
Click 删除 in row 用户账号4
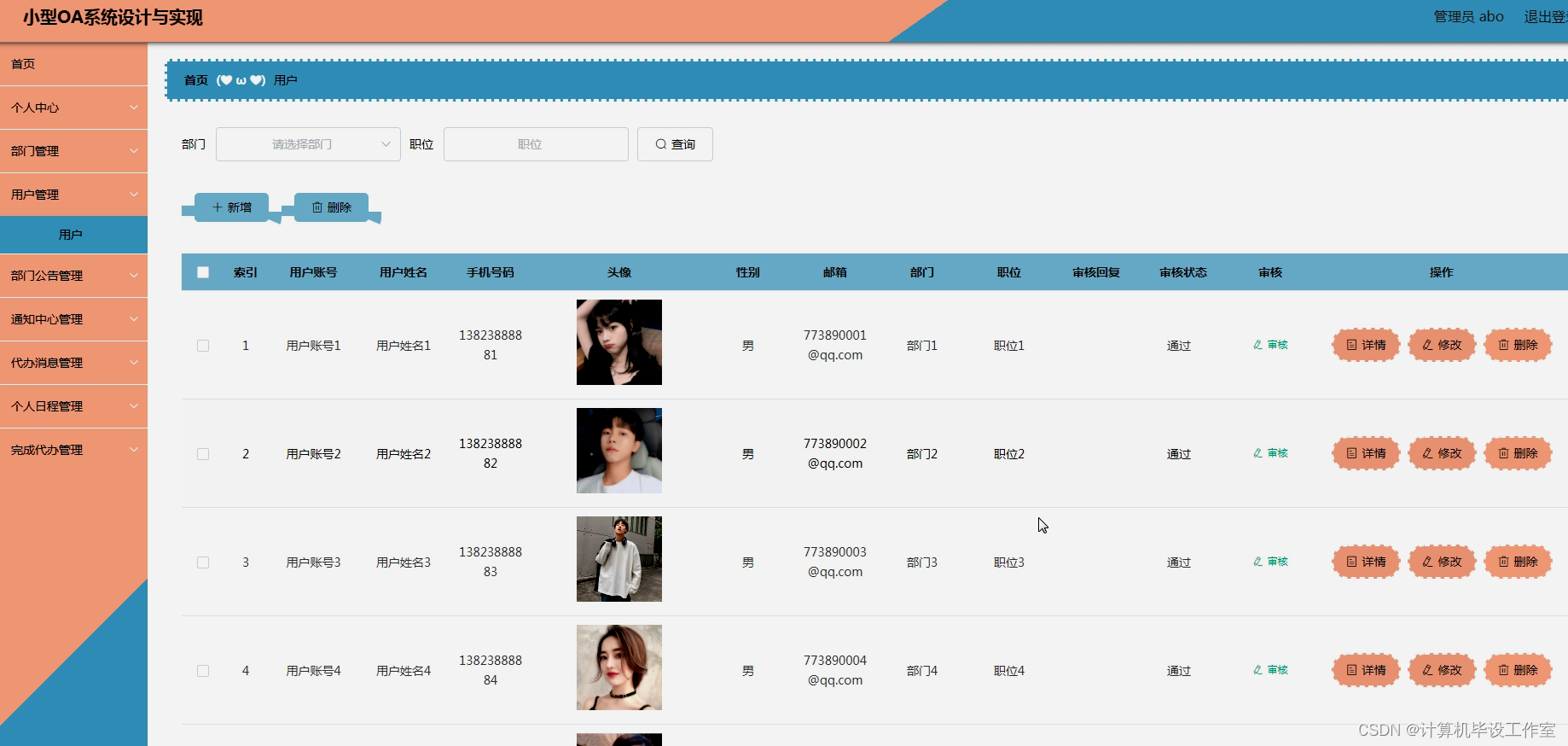point(1518,670)
